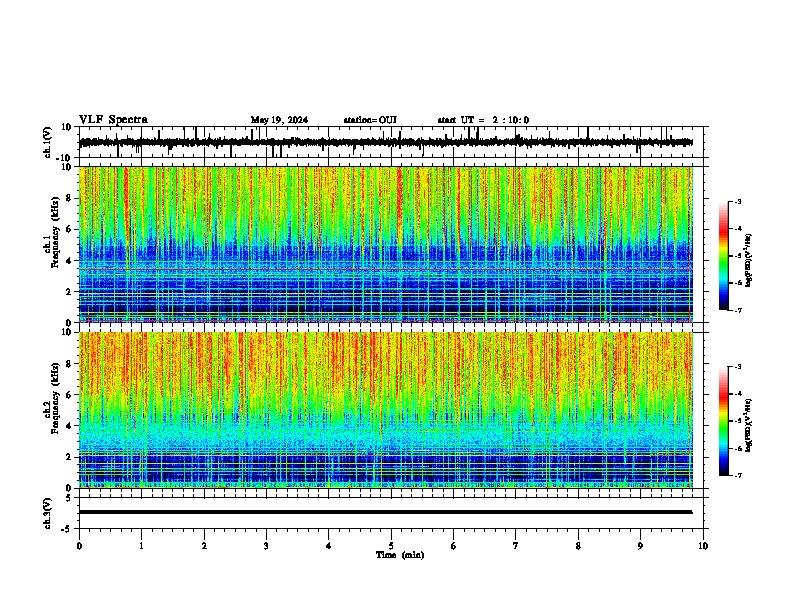
Task: Click time axis tick label "3"
Action: [x=266, y=546]
